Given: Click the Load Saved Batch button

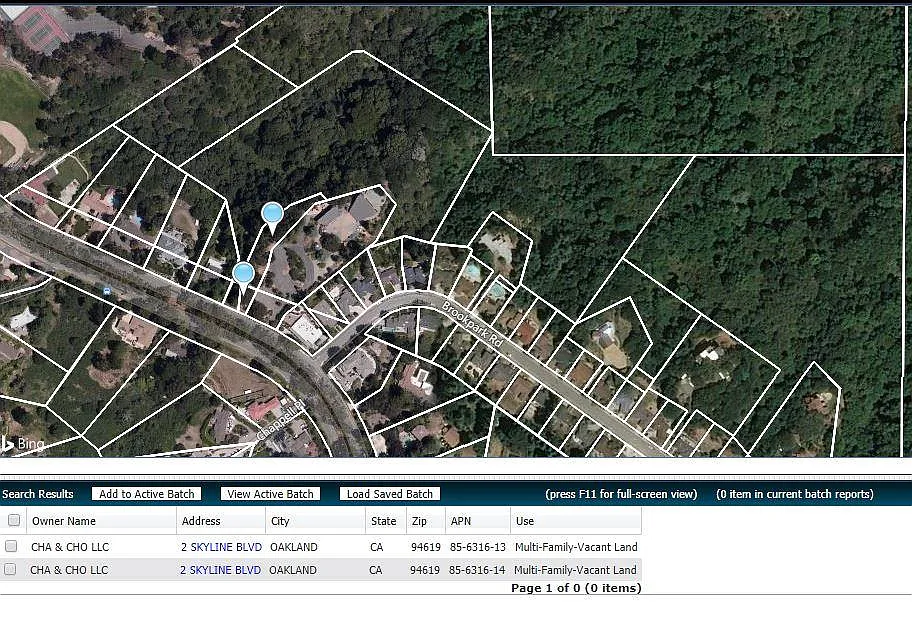Looking at the screenshot, I should (x=390, y=494).
